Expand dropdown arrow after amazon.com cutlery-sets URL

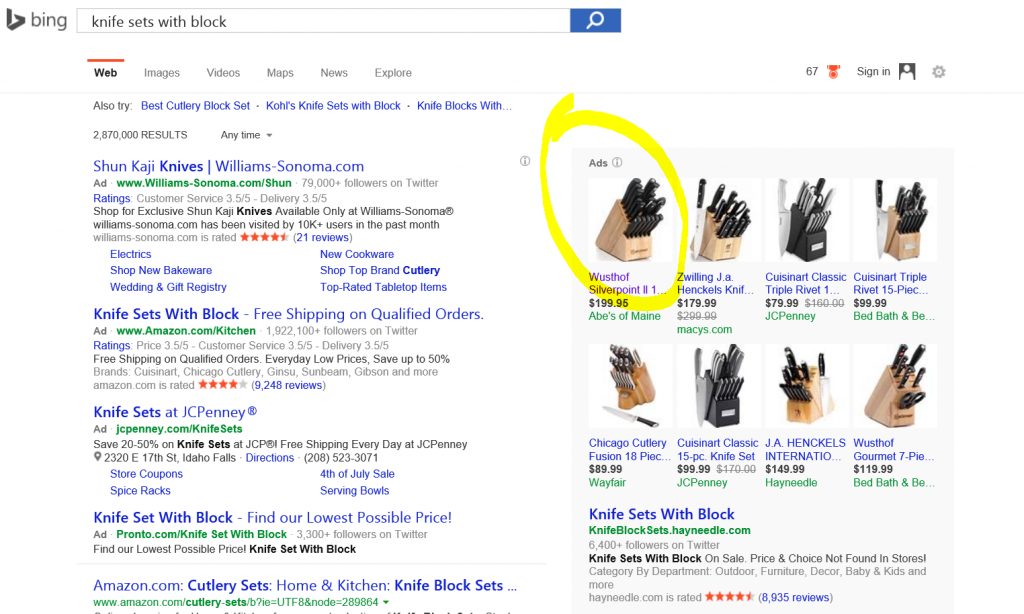click(x=386, y=602)
